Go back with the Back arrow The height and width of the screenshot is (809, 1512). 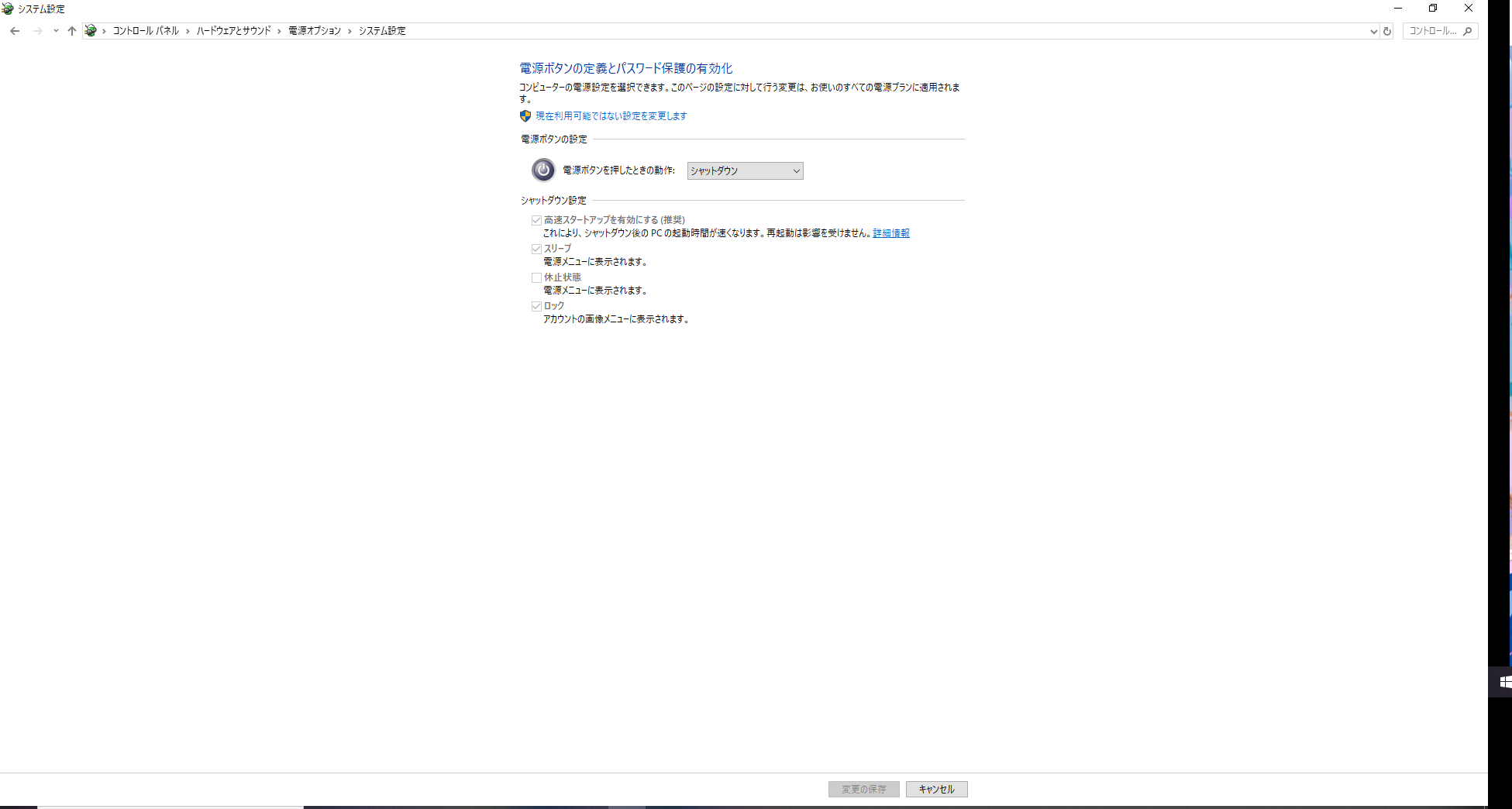[15, 31]
